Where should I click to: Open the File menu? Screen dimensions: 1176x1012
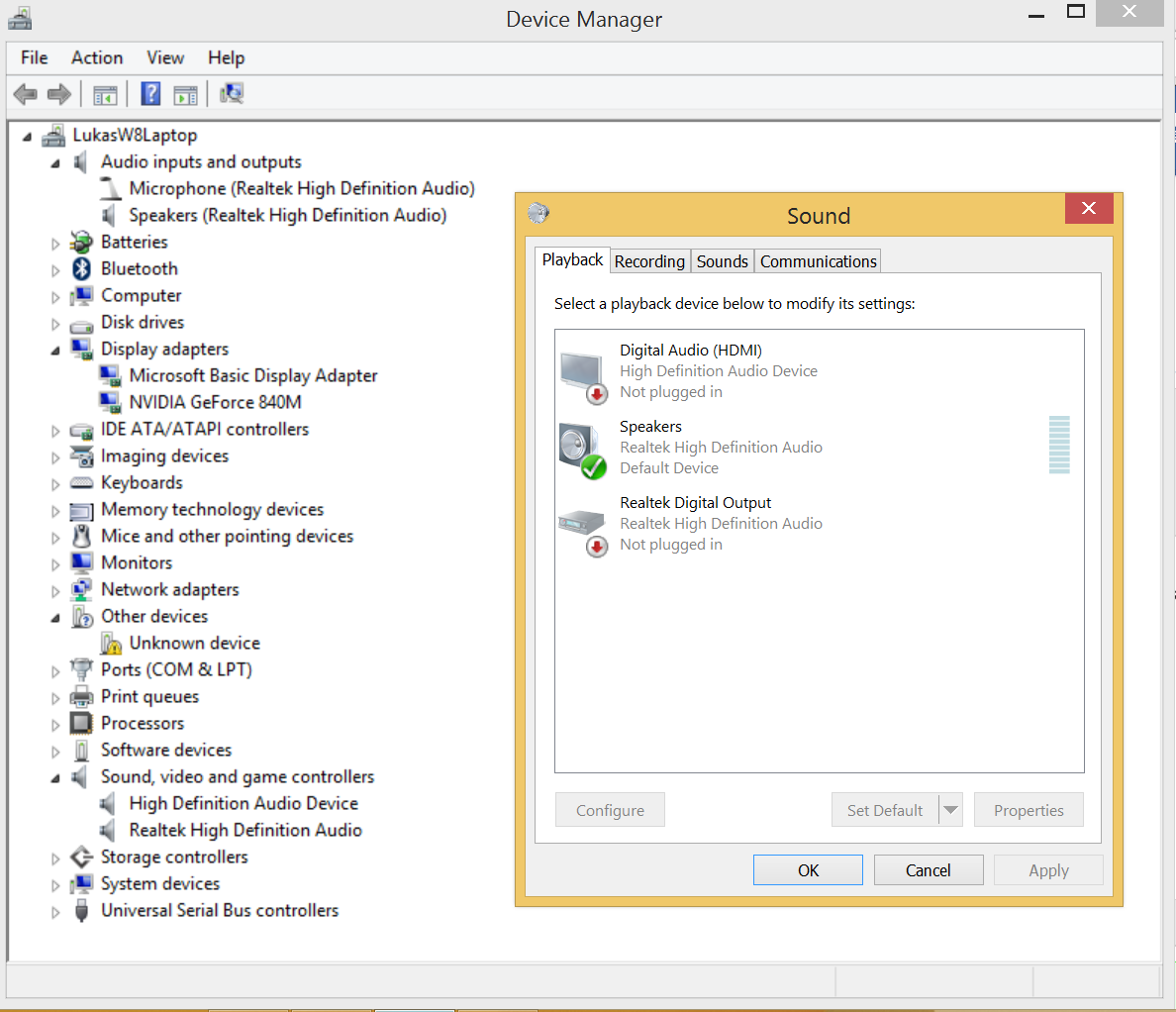coord(34,57)
